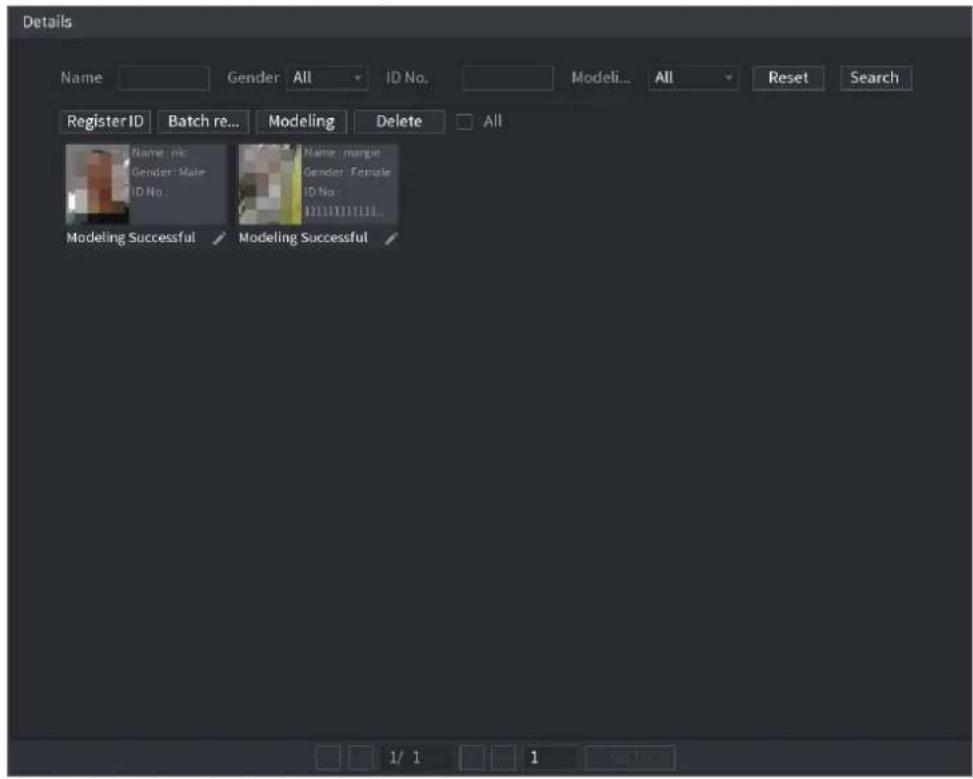This screenshot has width=973, height=779.
Task: Click the Search button
Action: point(876,78)
